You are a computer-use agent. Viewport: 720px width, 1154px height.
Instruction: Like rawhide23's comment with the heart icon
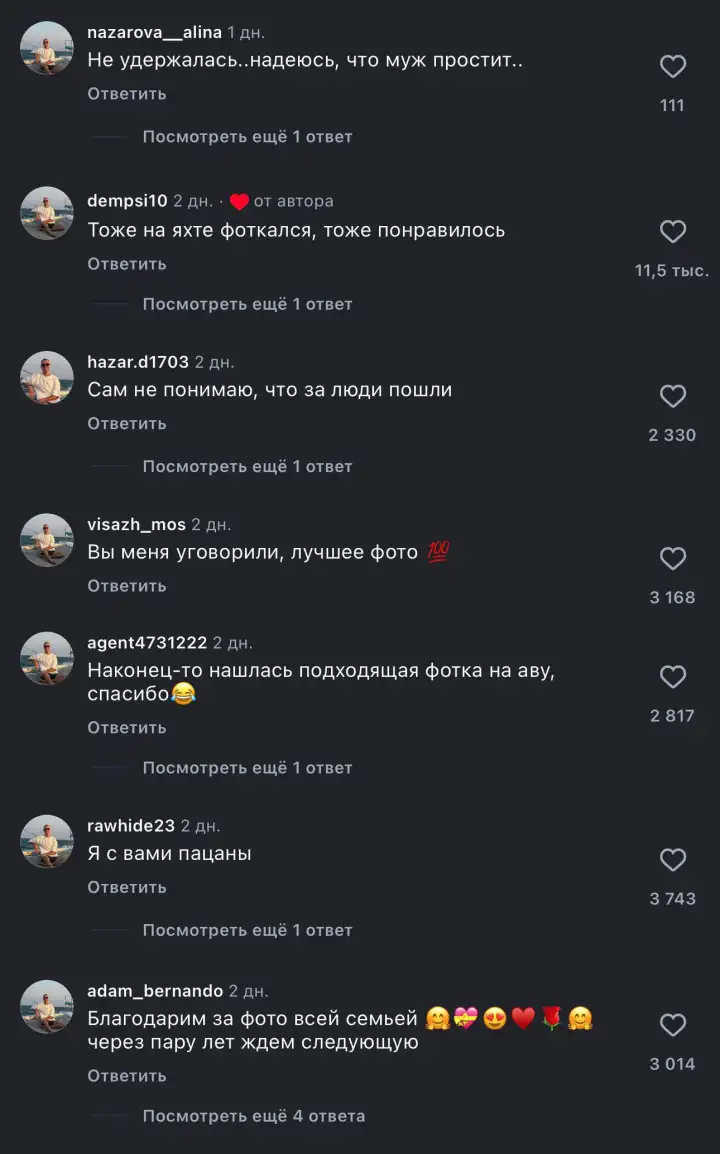pos(673,859)
